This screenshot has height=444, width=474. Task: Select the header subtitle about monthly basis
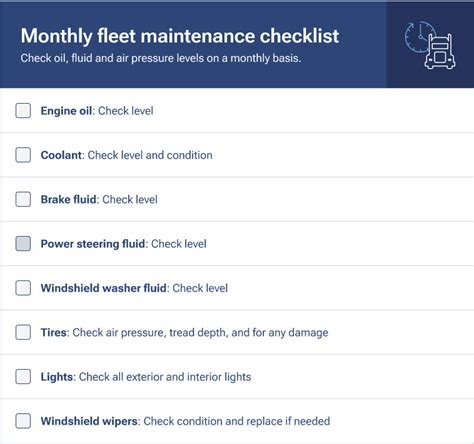click(161, 58)
